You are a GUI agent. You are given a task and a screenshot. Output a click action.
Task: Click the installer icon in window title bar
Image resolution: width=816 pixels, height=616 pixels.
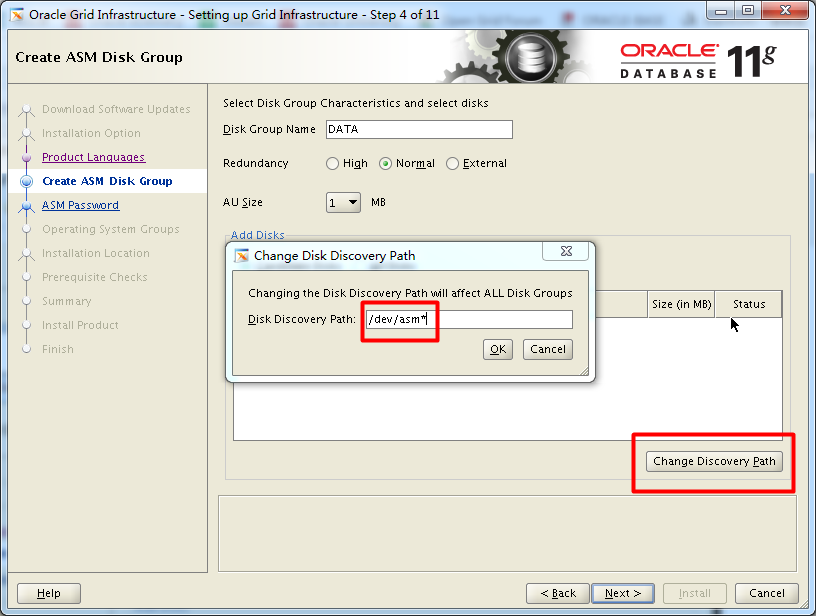[17, 15]
